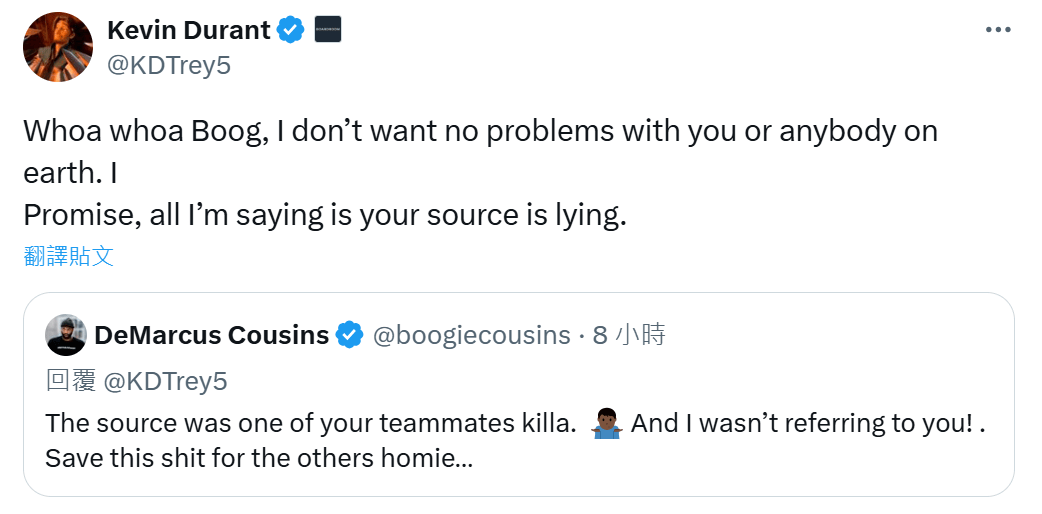Click the 翻譯貼文 translate link
The height and width of the screenshot is (514, 1042).
click(x=69, y=256)
